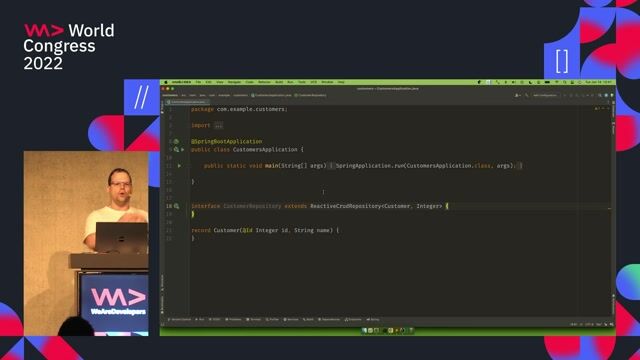Open the IntelliJ IDEA application menu
This screenshot has height=360, width=640.
click(x=181, y=82)
